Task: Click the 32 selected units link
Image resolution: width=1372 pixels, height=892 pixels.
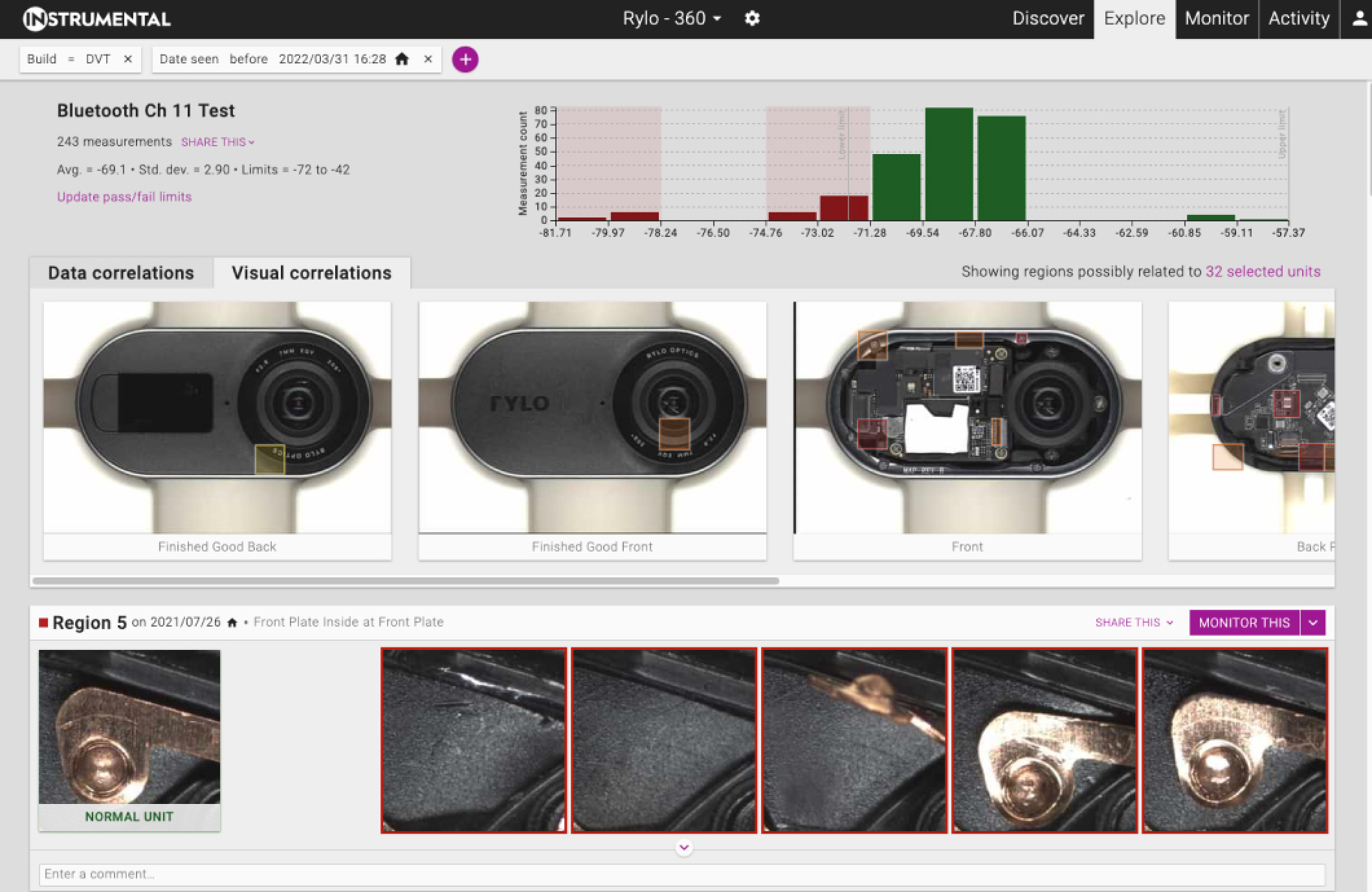Action: click(x=1263, y=272)
